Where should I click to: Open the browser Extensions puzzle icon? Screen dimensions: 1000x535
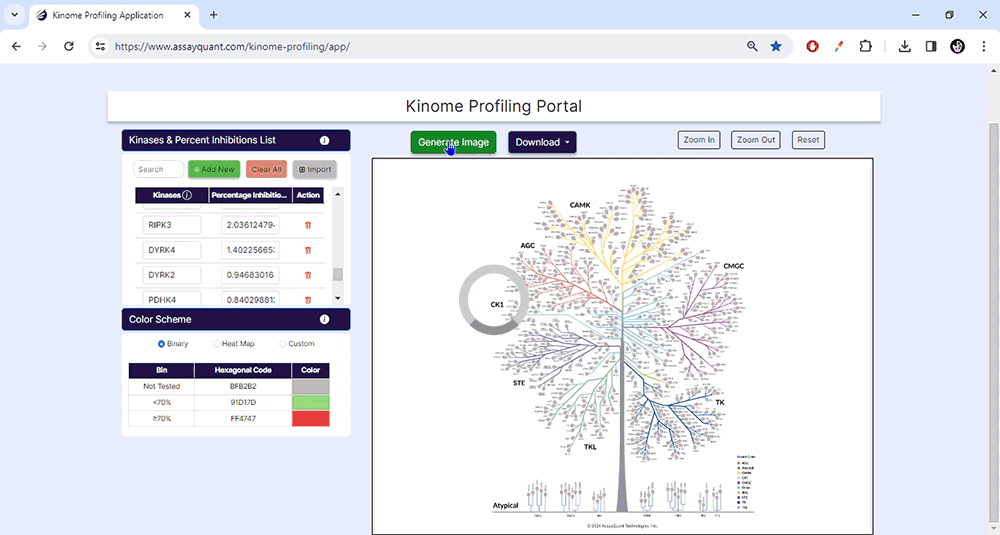pos(866,46)
